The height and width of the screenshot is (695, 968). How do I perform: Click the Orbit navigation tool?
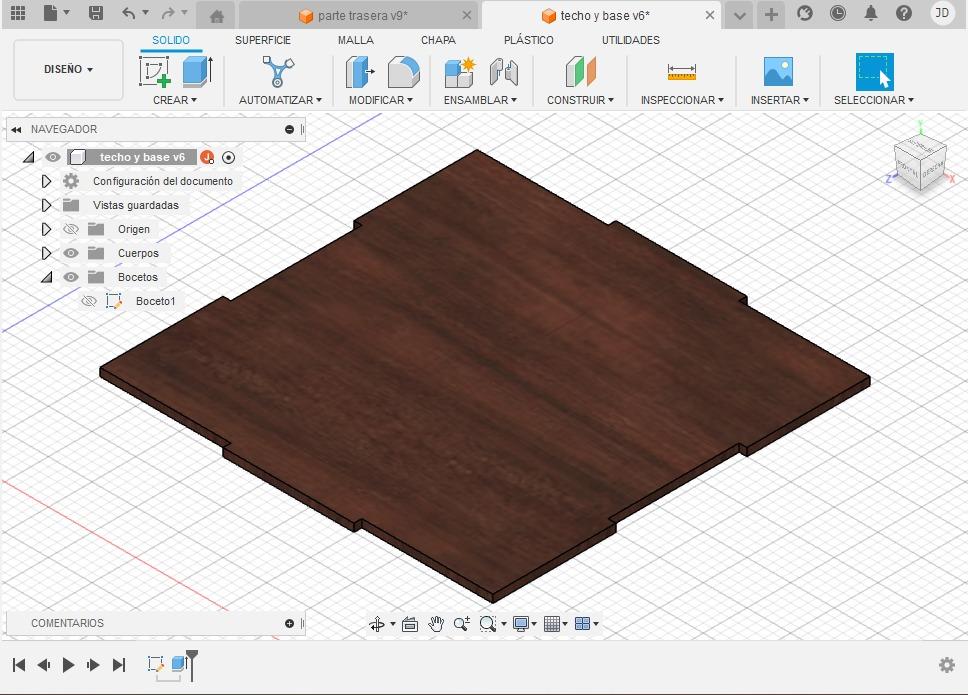[377, 624]
